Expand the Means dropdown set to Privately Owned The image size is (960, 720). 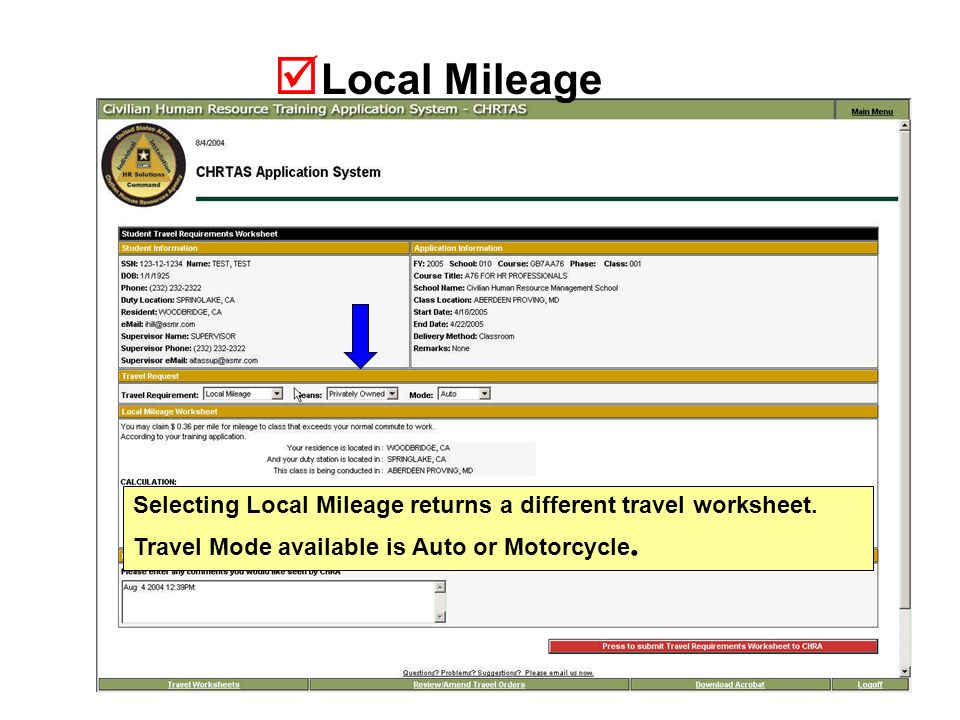[x=362, y=394]
